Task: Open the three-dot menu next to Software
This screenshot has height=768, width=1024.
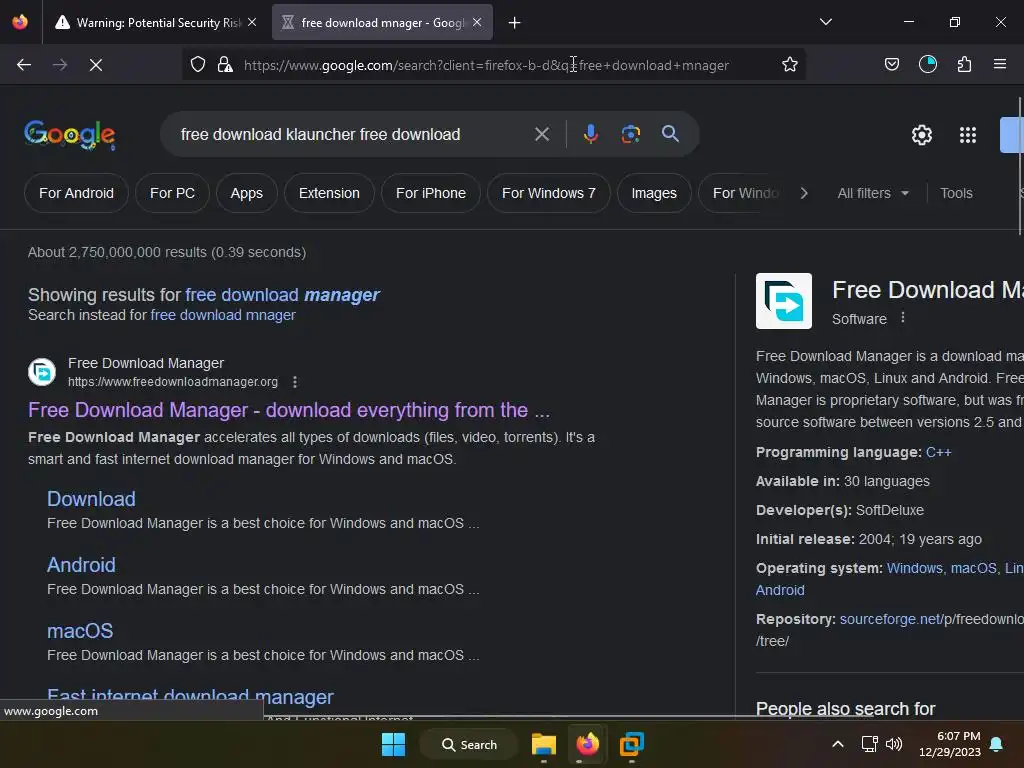Action: [903, 317]
